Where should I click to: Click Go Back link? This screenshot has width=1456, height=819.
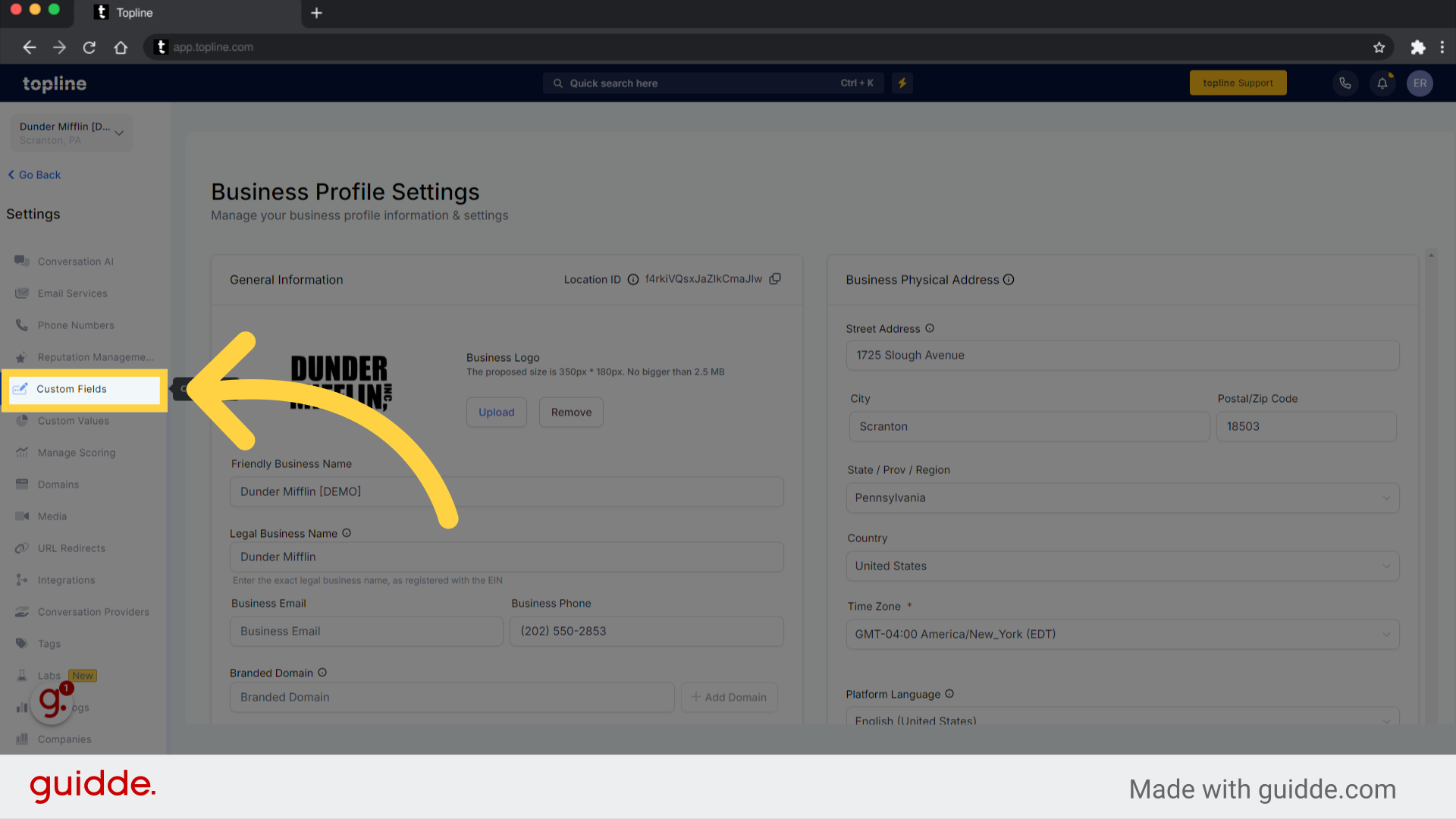(x=35, y=175)
